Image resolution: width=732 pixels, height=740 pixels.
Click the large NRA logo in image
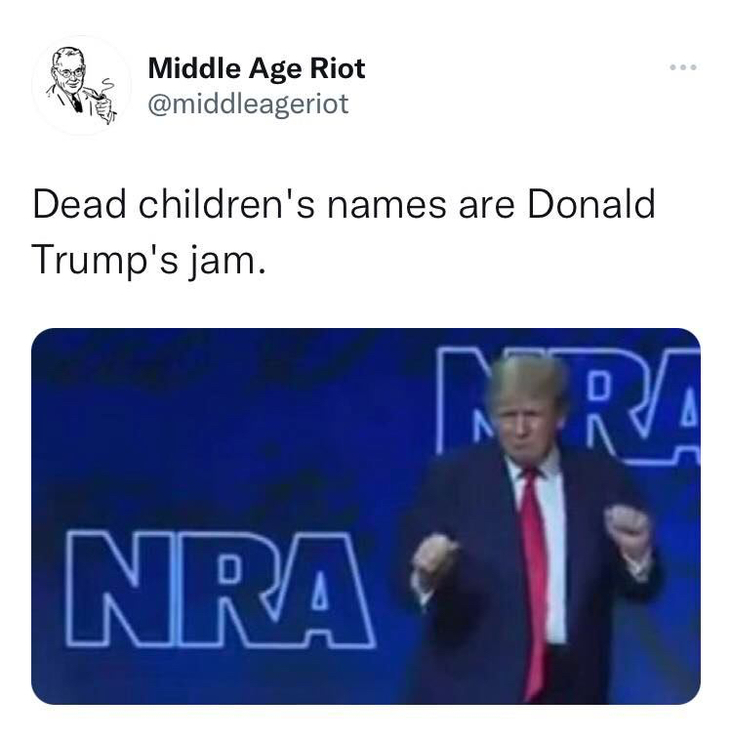(x=220, y=589)
